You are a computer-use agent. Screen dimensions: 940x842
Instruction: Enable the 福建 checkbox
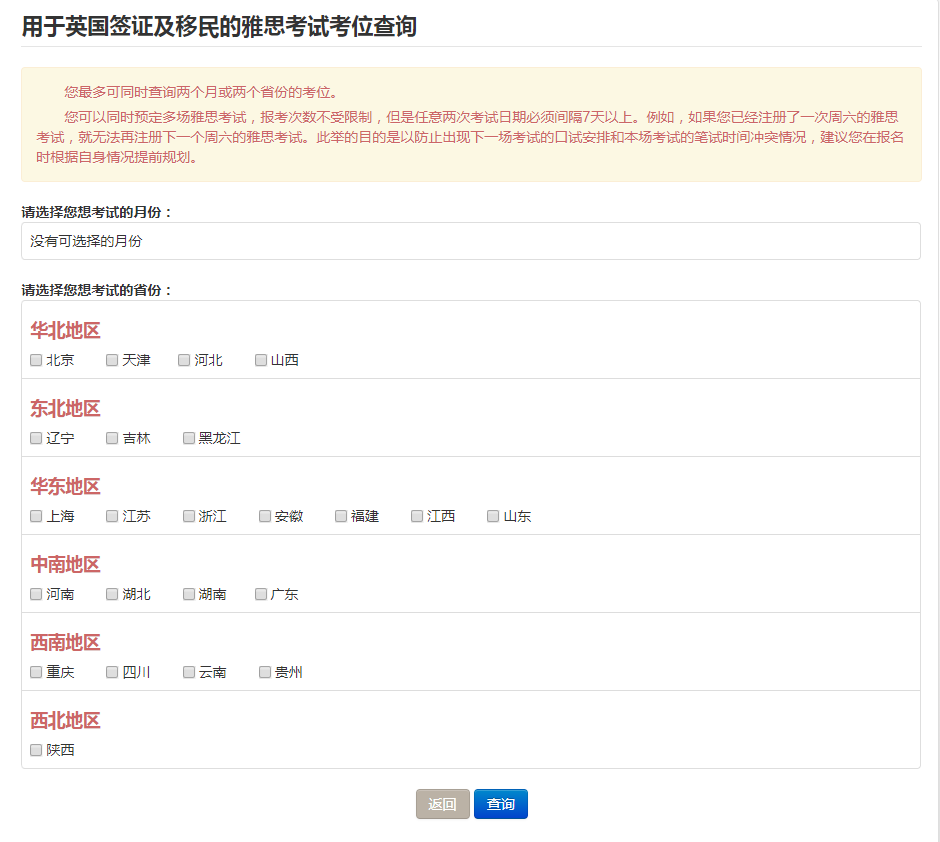[341, 516]
